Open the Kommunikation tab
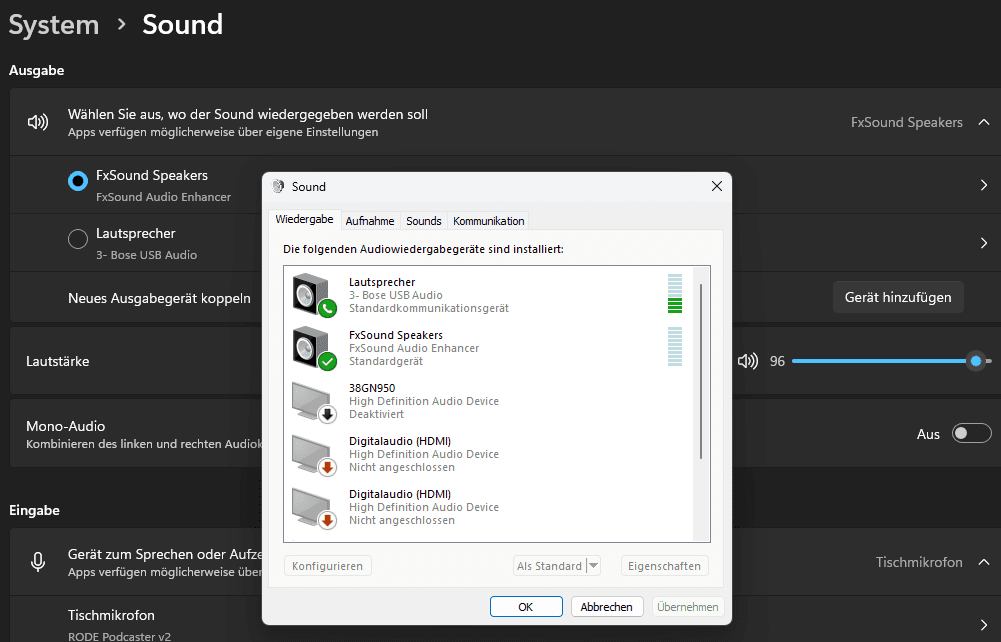The width and height of the screenshot is (1001, 642). click(488, 221)
